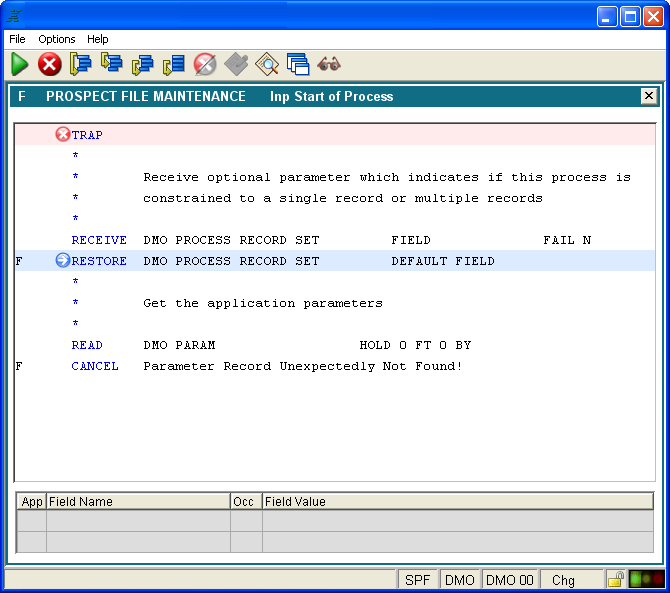
Task: Click 'HOLD 0 FT 0 BY' text
Action: (415, 345)
